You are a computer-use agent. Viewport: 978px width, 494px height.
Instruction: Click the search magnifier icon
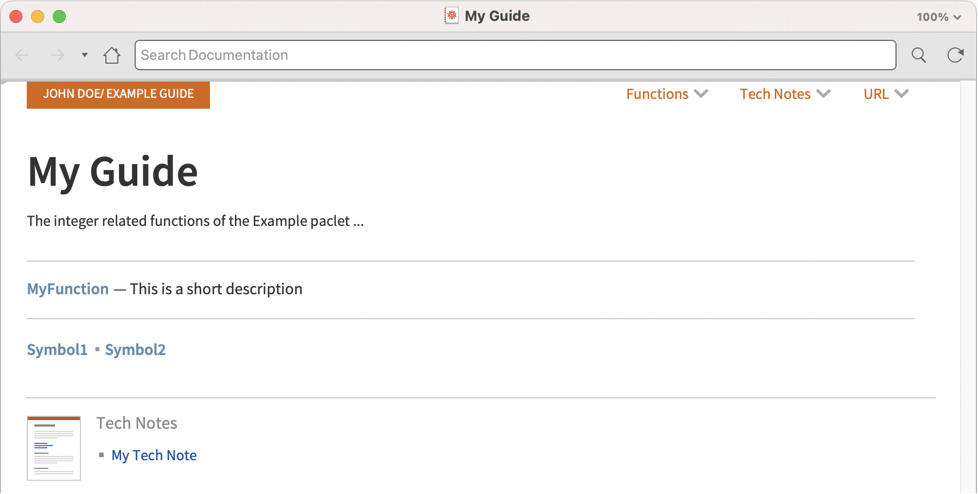click(x=918, y=55)
